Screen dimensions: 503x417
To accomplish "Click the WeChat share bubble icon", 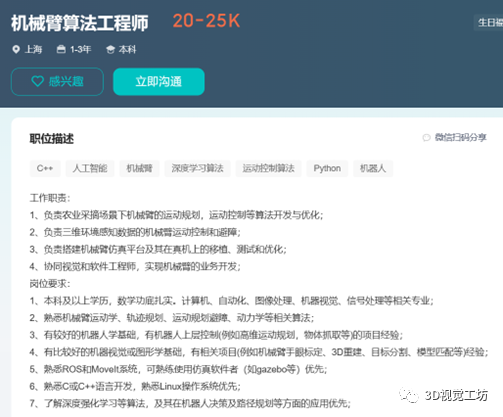I will pos(426,138).
